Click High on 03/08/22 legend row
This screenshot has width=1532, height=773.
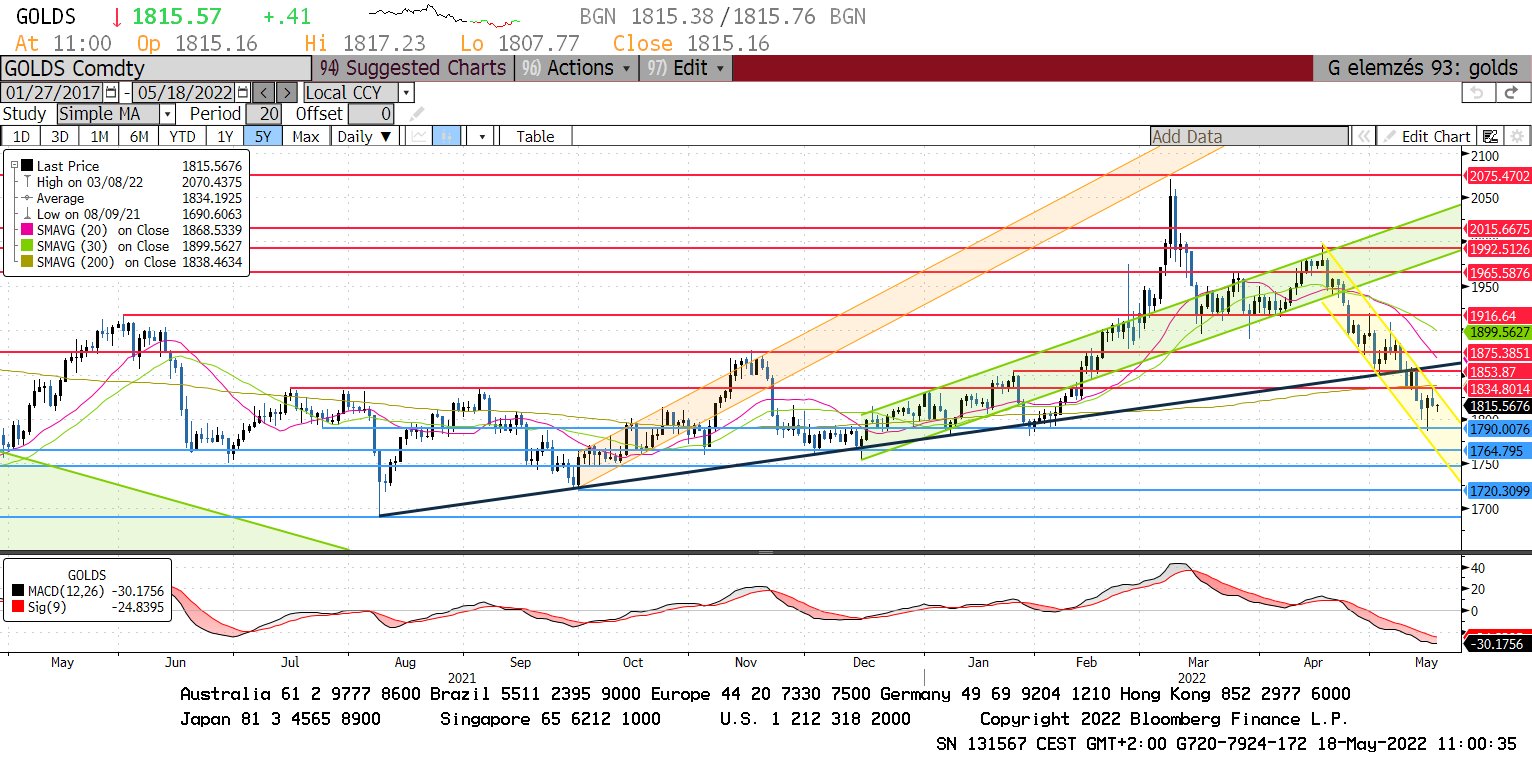click(x=131, y=182)
